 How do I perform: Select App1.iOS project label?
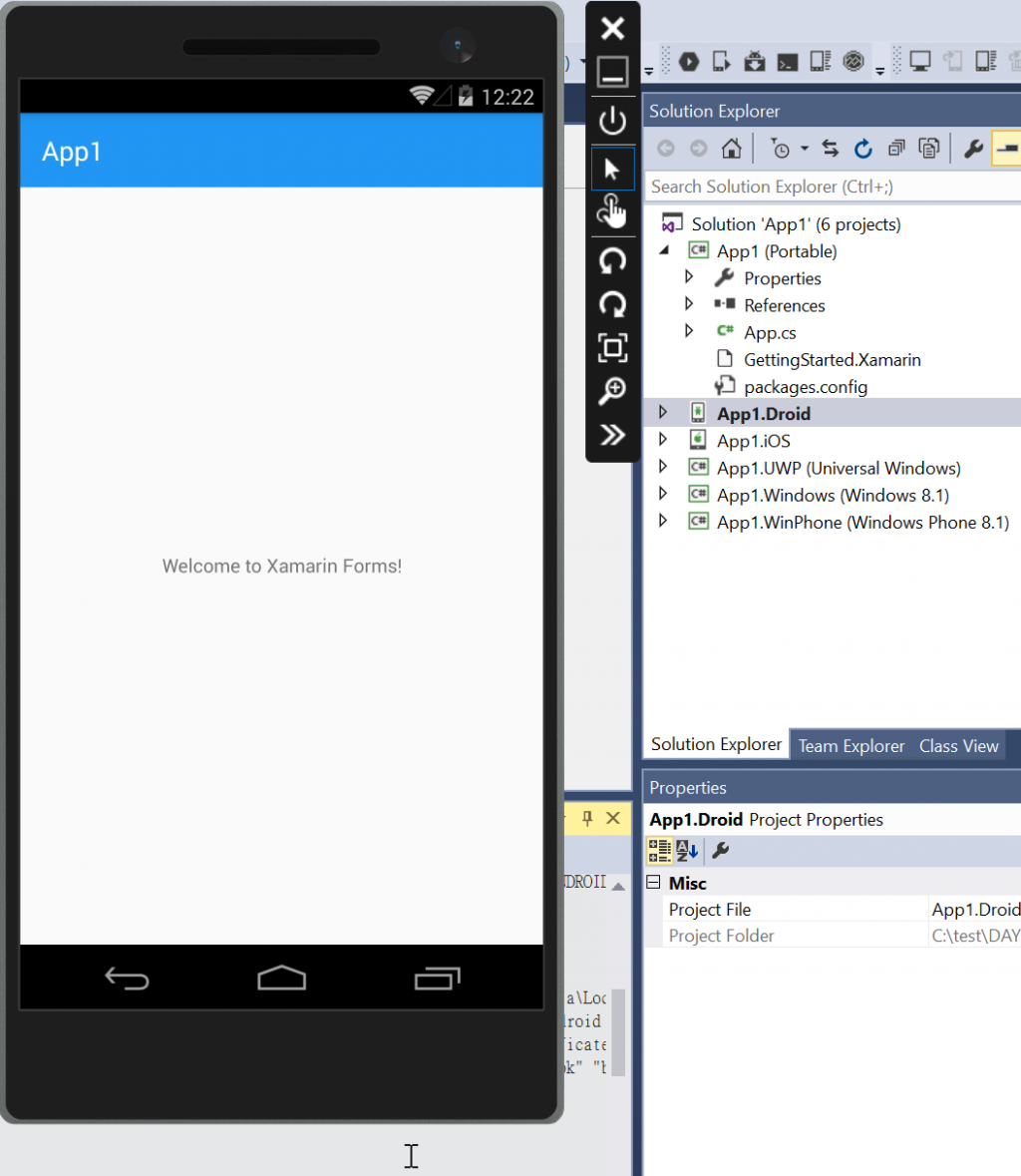click(x=754, y=441)
